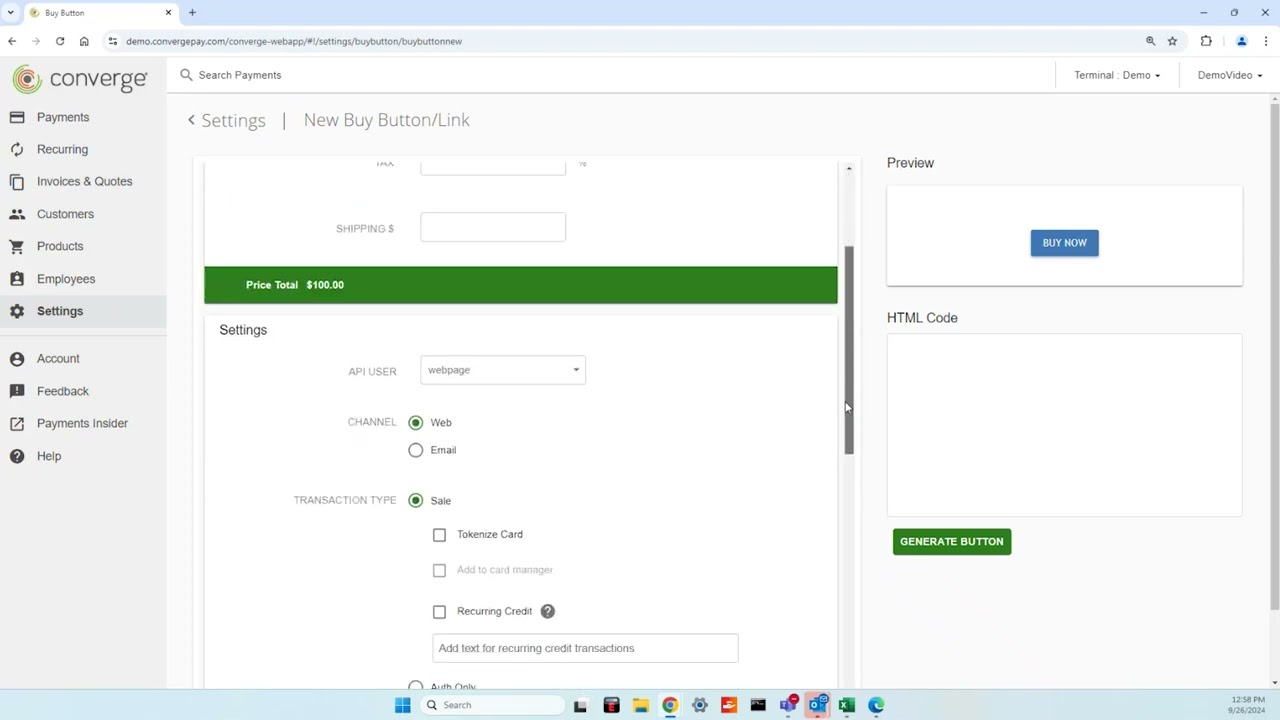Click the form scrollbar up arrow
This screenshot has height=720, width=1280.
point(849,168)
